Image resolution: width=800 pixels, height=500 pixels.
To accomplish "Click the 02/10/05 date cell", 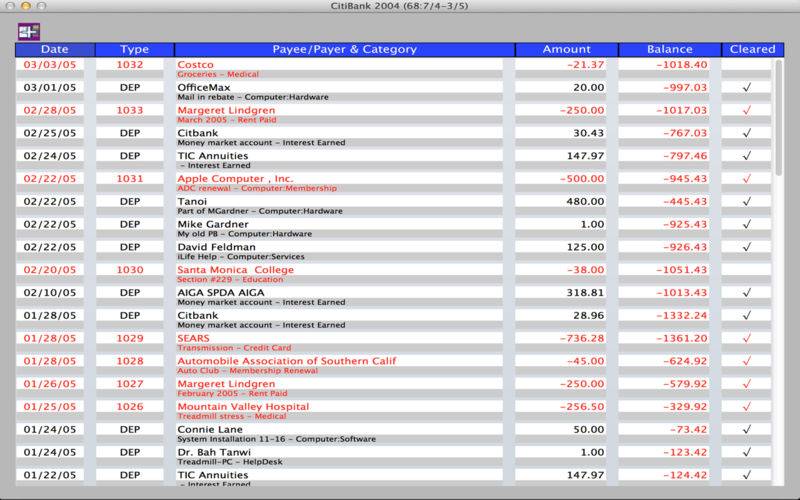I will 50,293.
